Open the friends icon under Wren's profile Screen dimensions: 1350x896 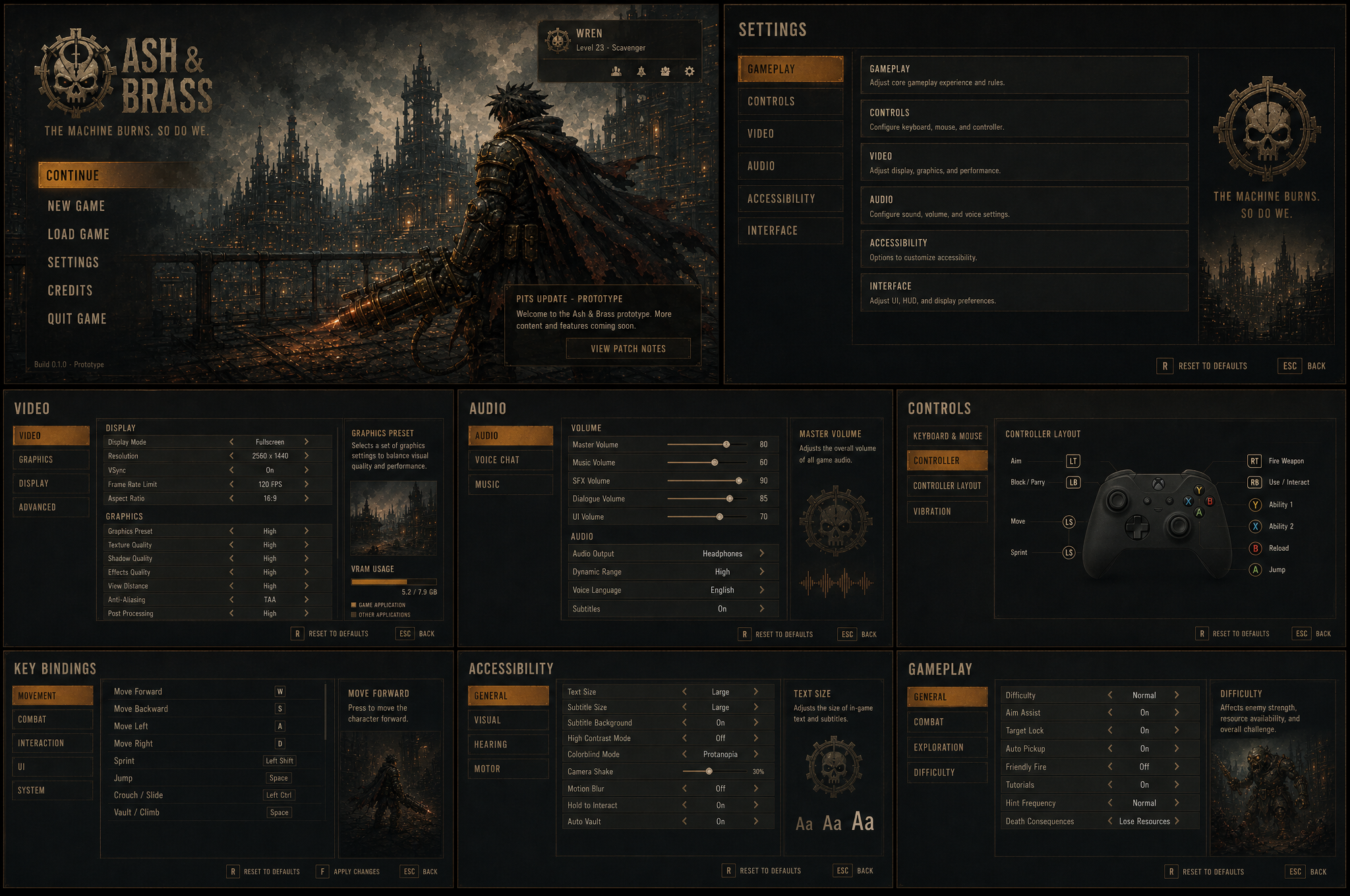pos(616,71)
